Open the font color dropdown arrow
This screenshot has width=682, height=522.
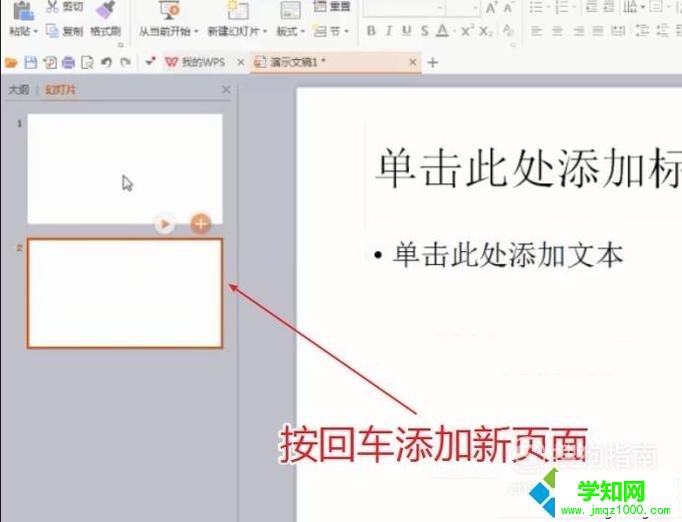(x=454, y=31)
